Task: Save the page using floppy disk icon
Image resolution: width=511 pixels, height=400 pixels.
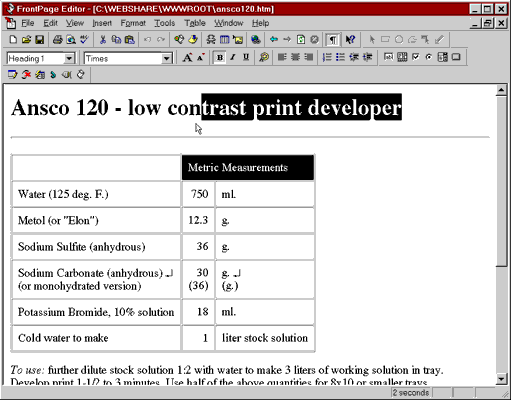Action: coord(40,40)
